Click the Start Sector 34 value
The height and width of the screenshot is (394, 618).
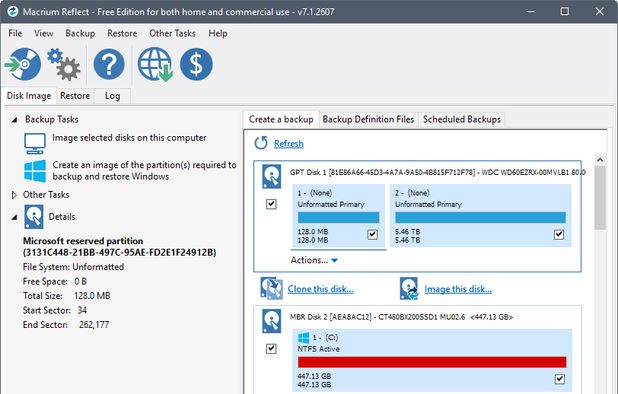tap(82, 310)
